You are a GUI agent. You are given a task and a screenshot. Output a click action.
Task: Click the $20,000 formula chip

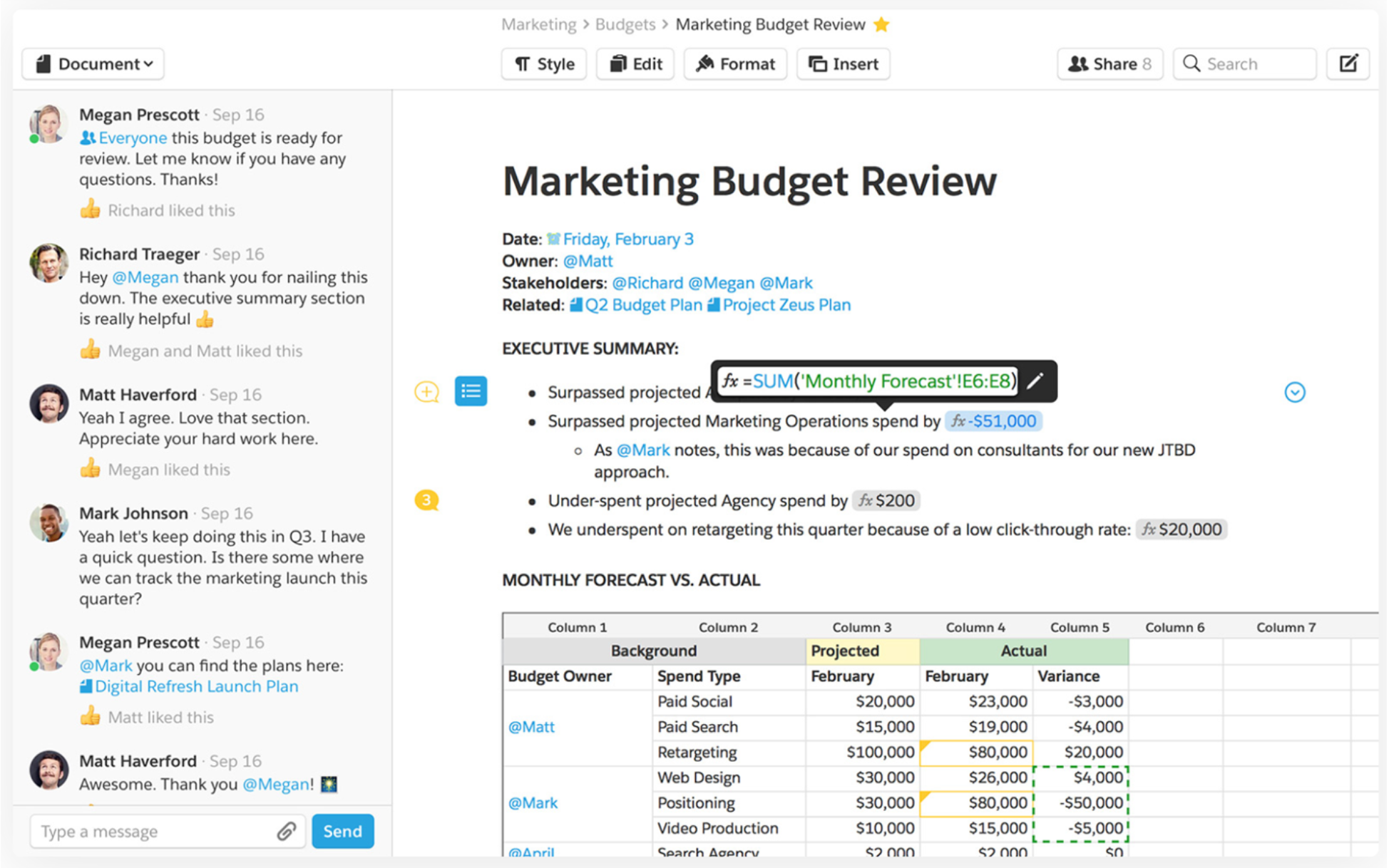coord(1182,529)
